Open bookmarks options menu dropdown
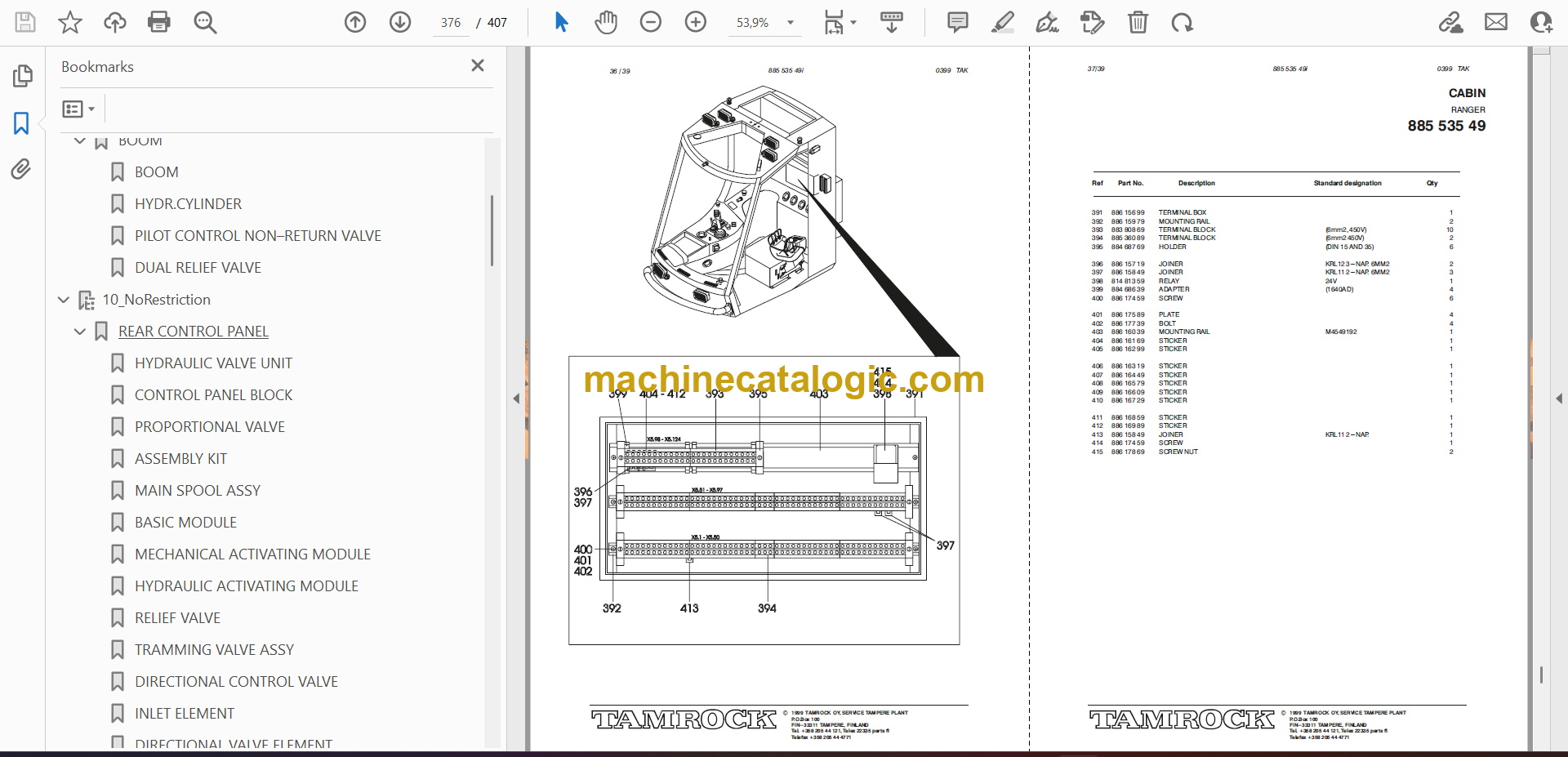This screenshot has width=1568, height=757. tap(78, 109)
